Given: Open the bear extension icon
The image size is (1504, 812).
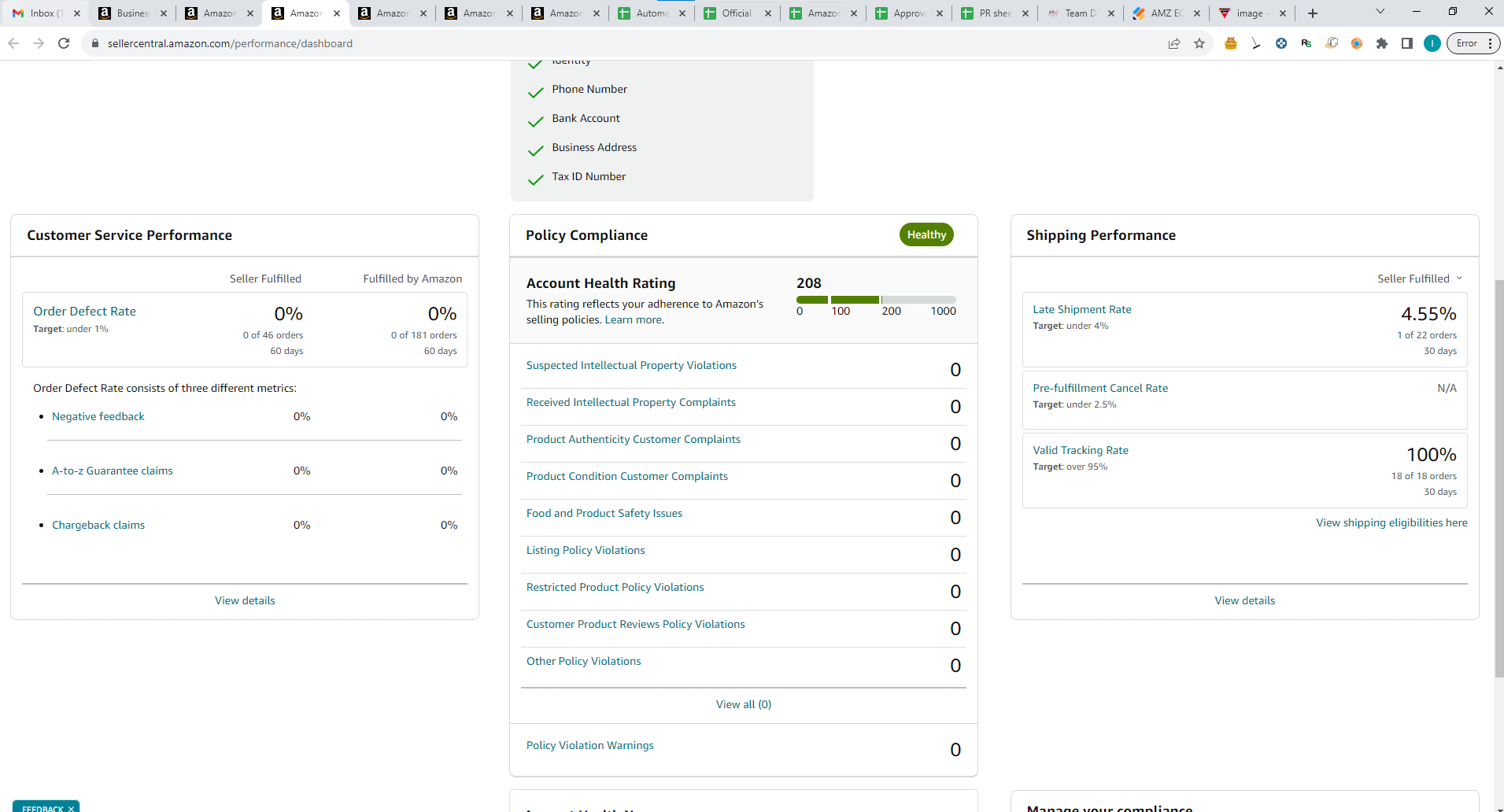Looking at the screenshot, I should [x=1231, y=43].
